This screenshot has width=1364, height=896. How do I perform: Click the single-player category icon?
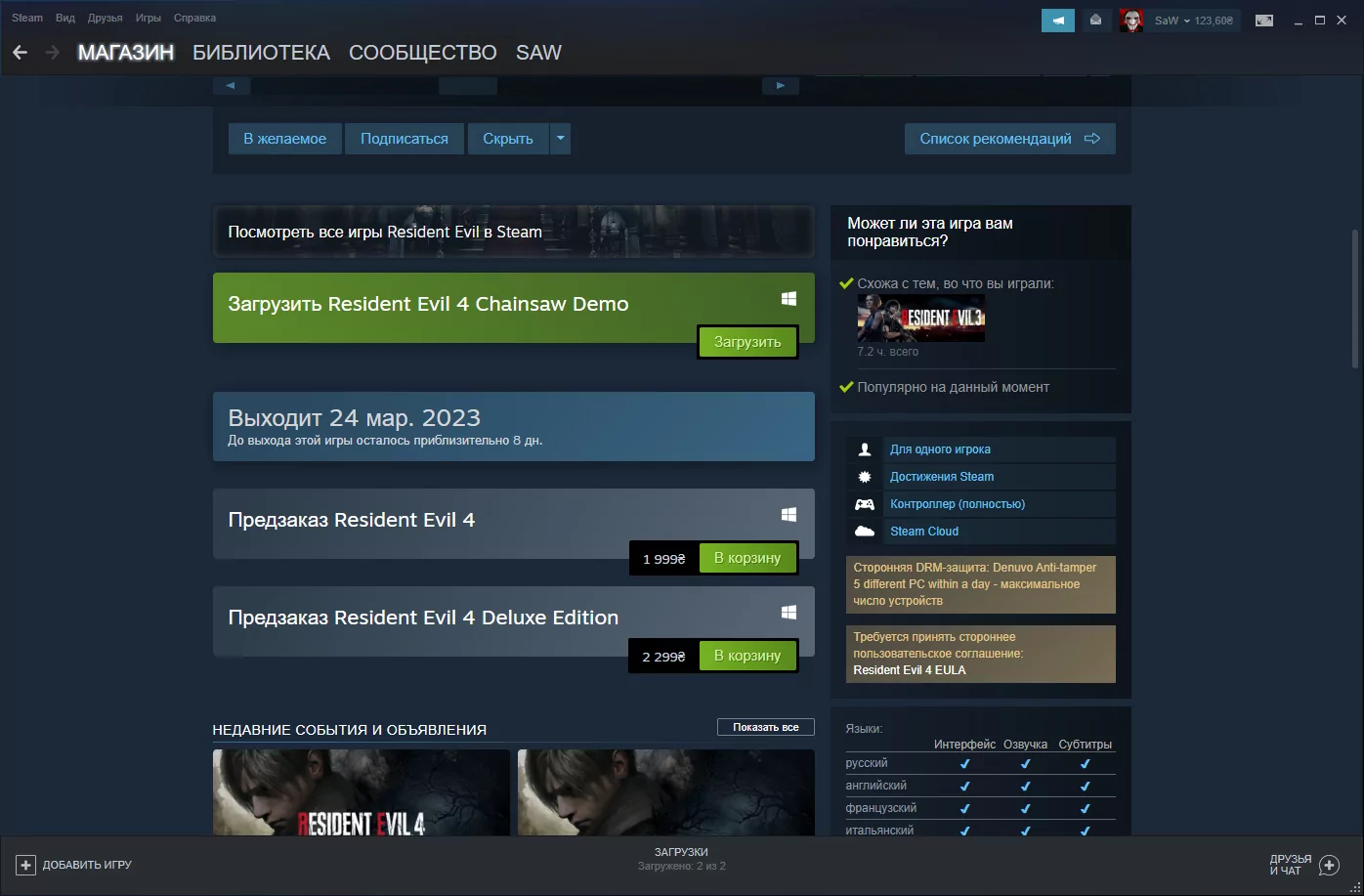click(x=865, y=449)
